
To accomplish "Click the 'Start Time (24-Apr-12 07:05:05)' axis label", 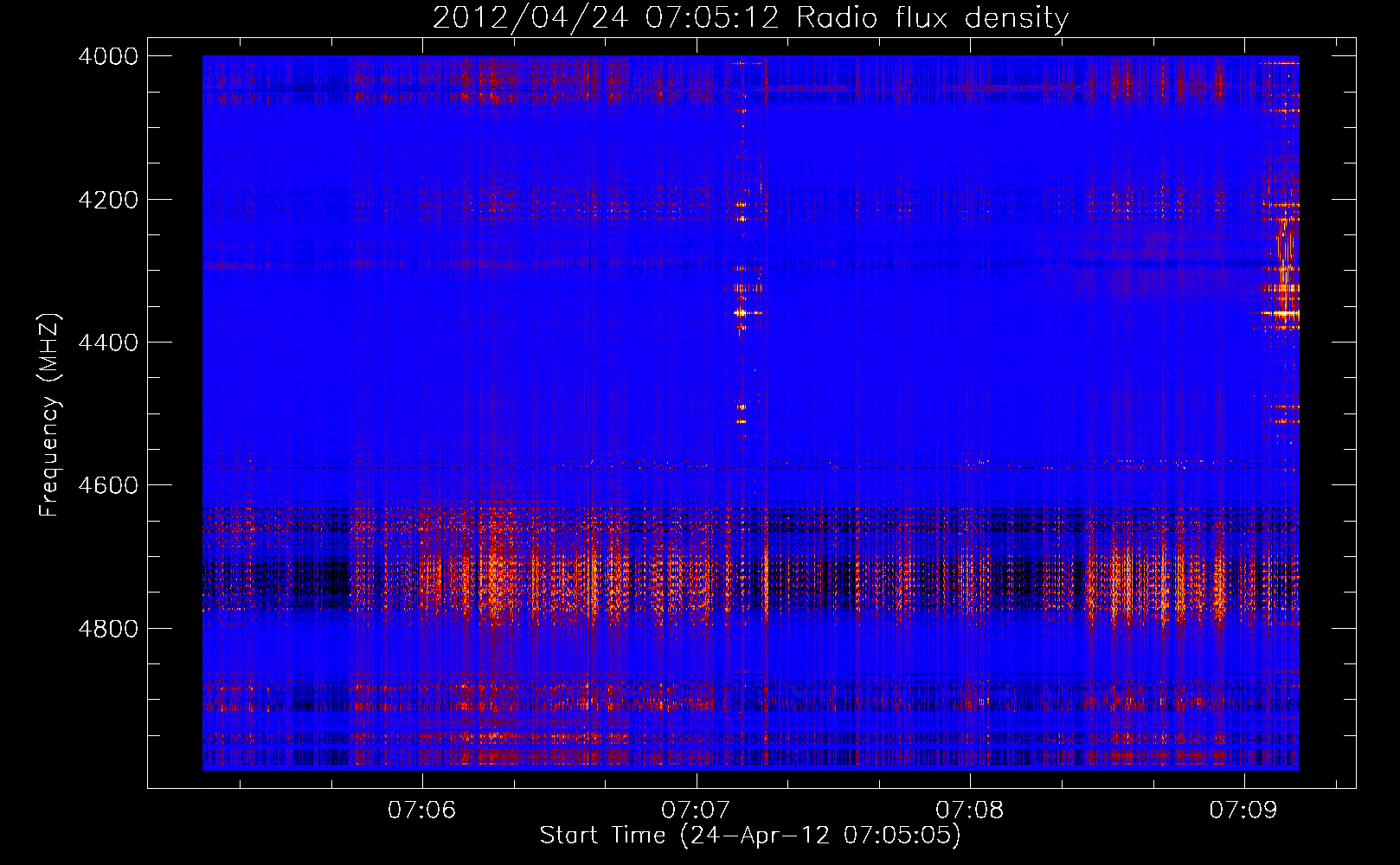I will [x=750, y=836].
